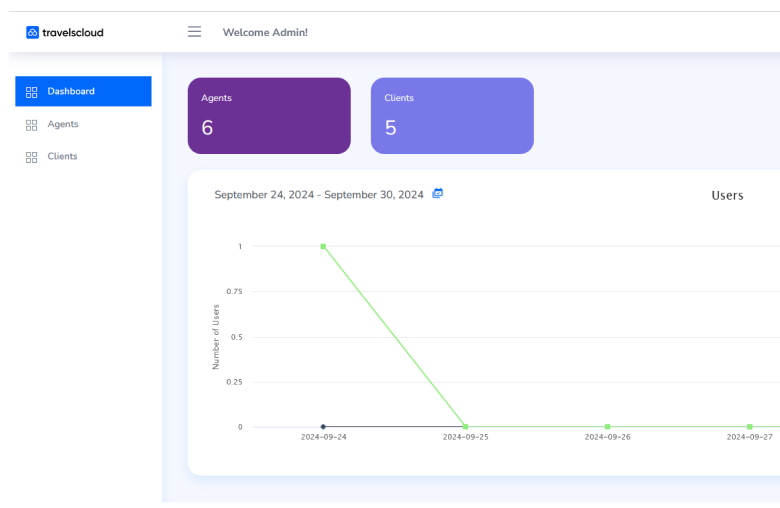780x508 pixels.
Task: Select the green data point at 2024-09-27
Action: click(x=749, y=427)
